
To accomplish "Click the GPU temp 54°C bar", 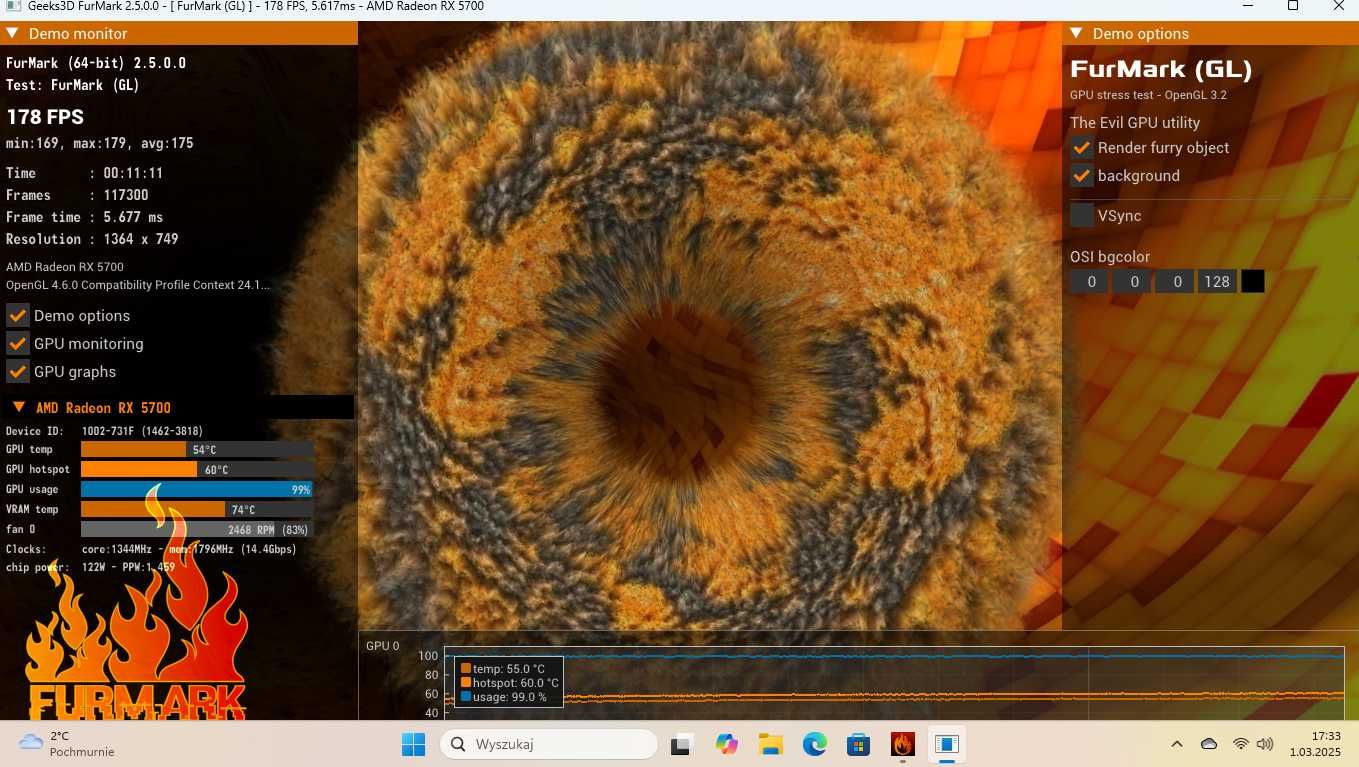I will (197, 450).
